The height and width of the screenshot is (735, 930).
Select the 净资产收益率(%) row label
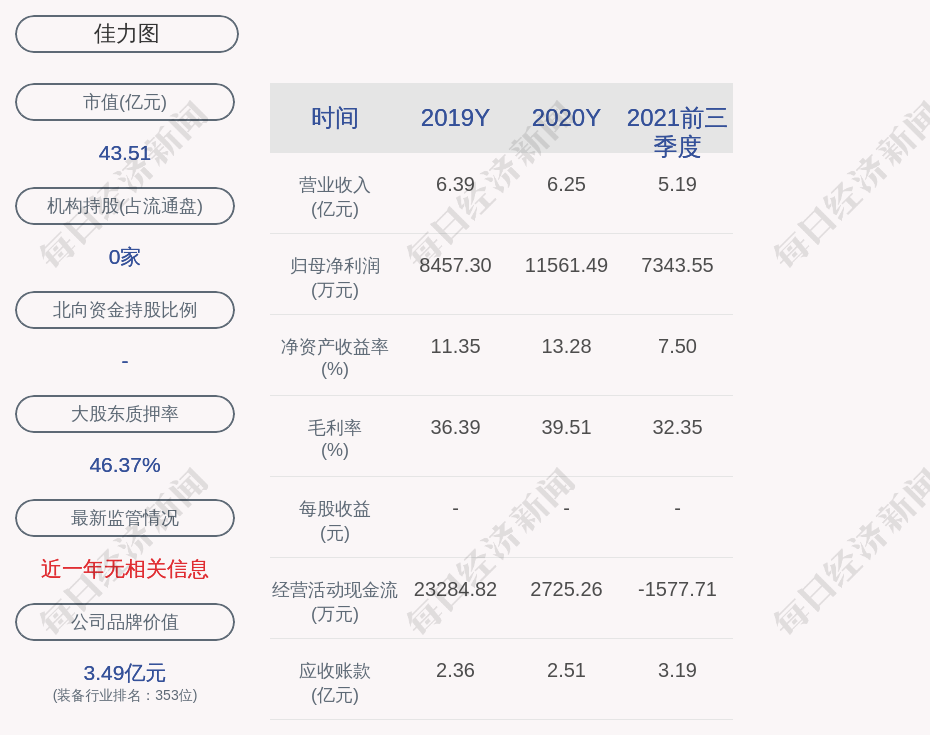coord(335,358)
